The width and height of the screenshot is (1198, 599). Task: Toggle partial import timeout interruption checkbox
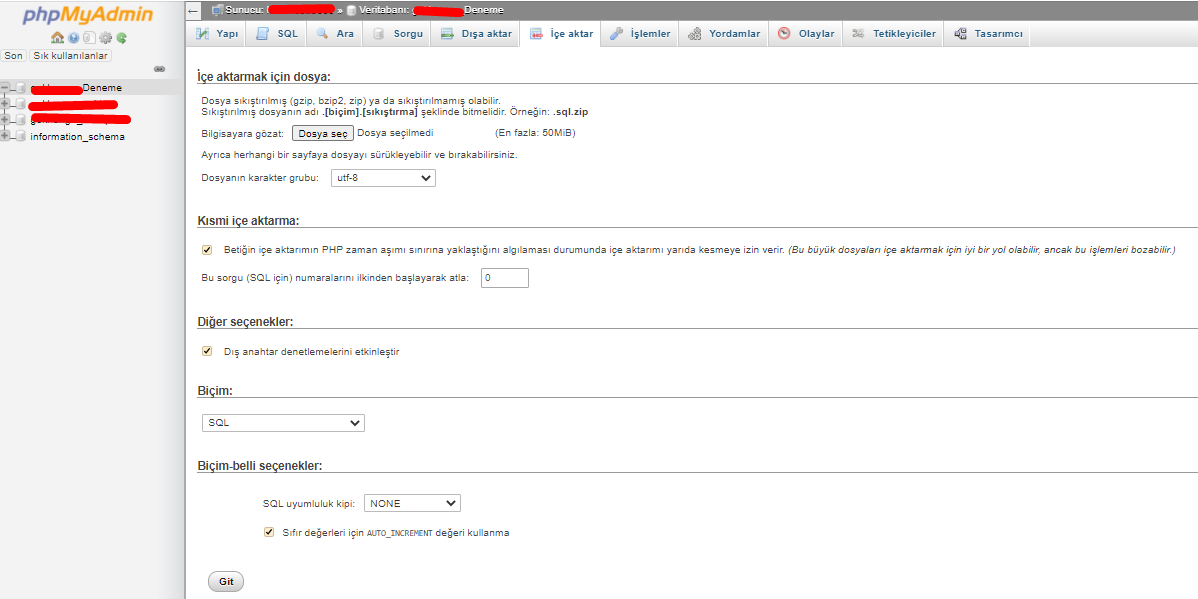pos(206,249)
